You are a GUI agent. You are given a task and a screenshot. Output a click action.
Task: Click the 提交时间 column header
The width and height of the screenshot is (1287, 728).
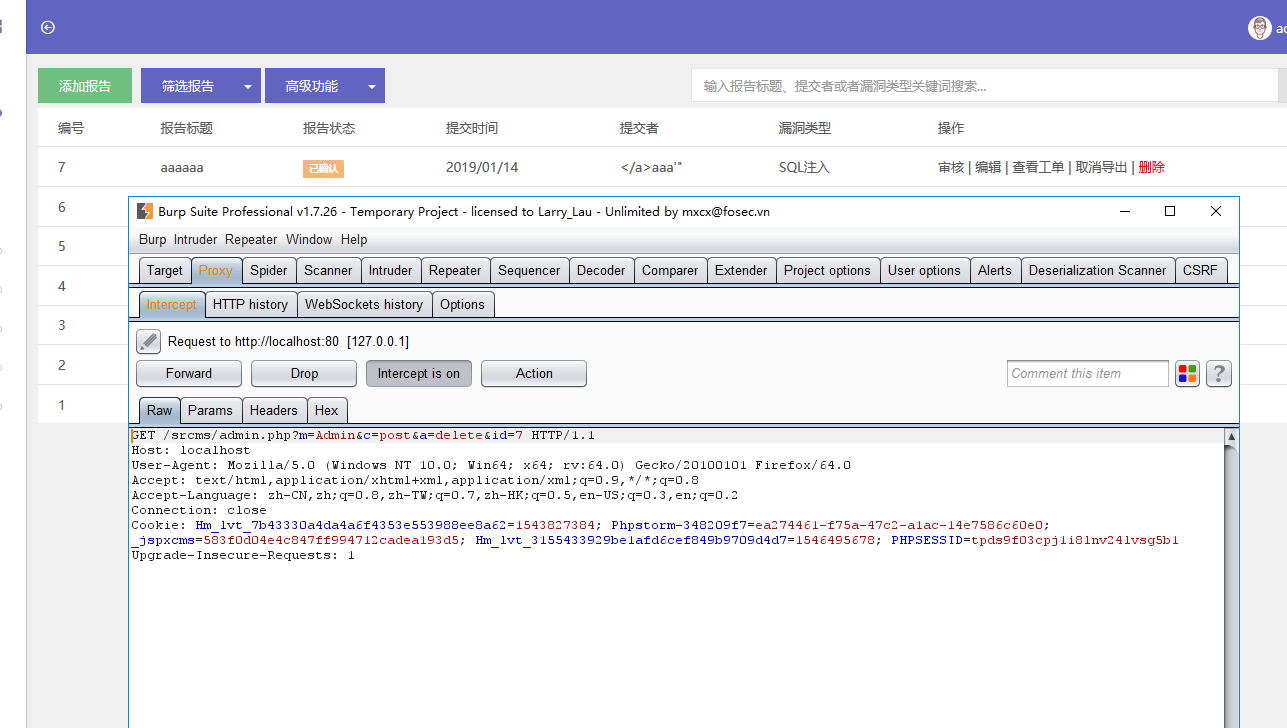click(472, 128)
